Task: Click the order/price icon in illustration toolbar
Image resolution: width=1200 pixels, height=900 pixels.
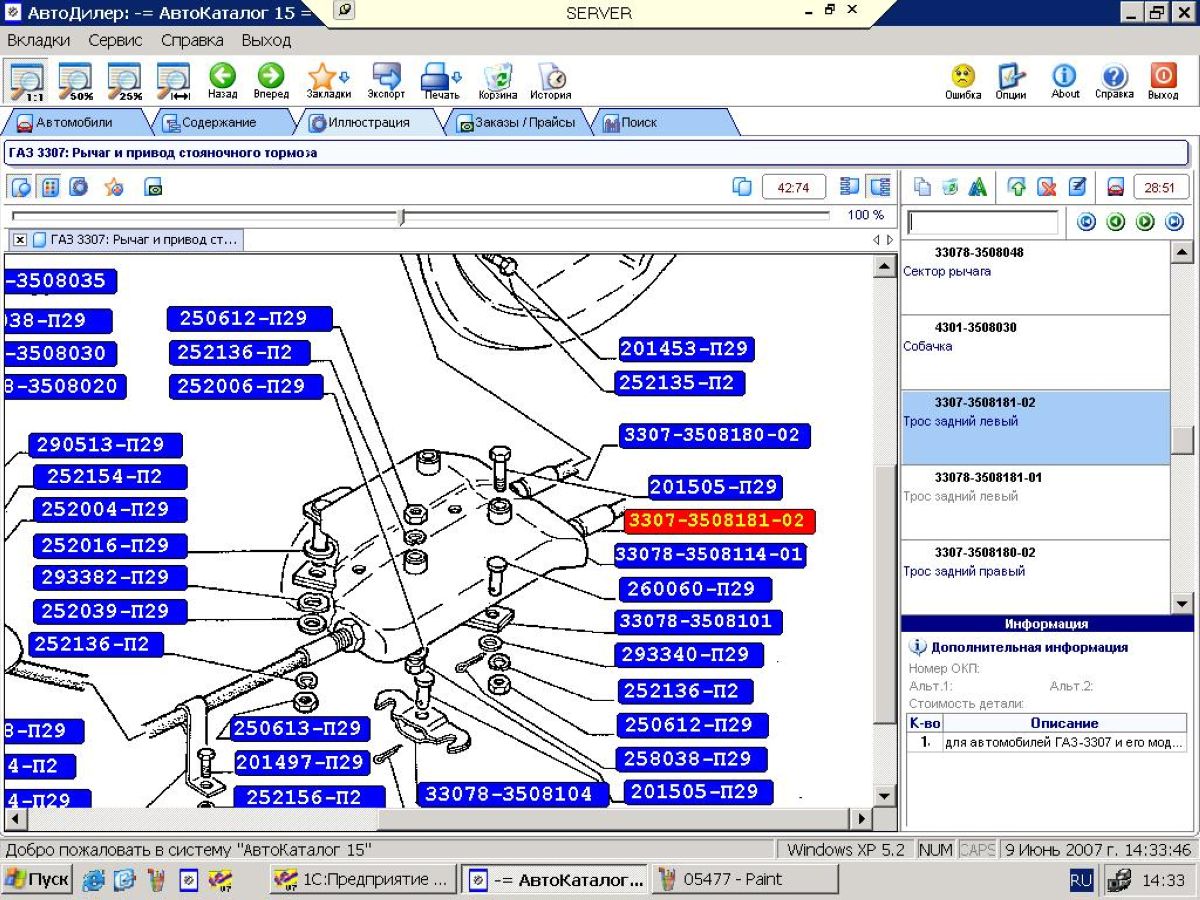Action: pyautogui.click(x=152, y=187)
